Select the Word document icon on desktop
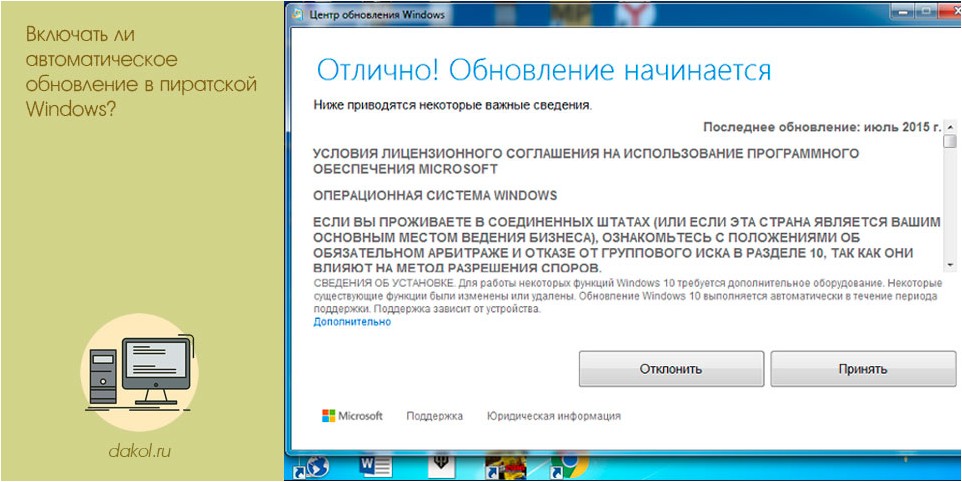Screen dimensions: 962x482 click(375, 466)
